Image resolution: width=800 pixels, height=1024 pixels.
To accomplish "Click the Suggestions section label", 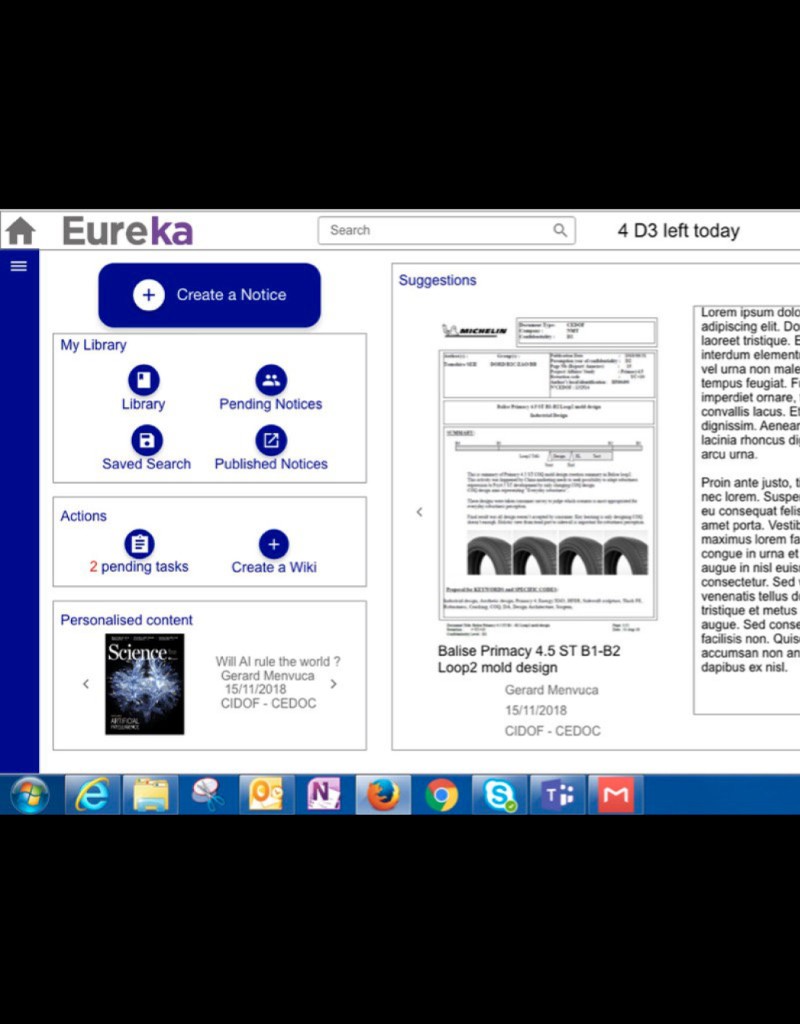I will (x=437, y=280).
